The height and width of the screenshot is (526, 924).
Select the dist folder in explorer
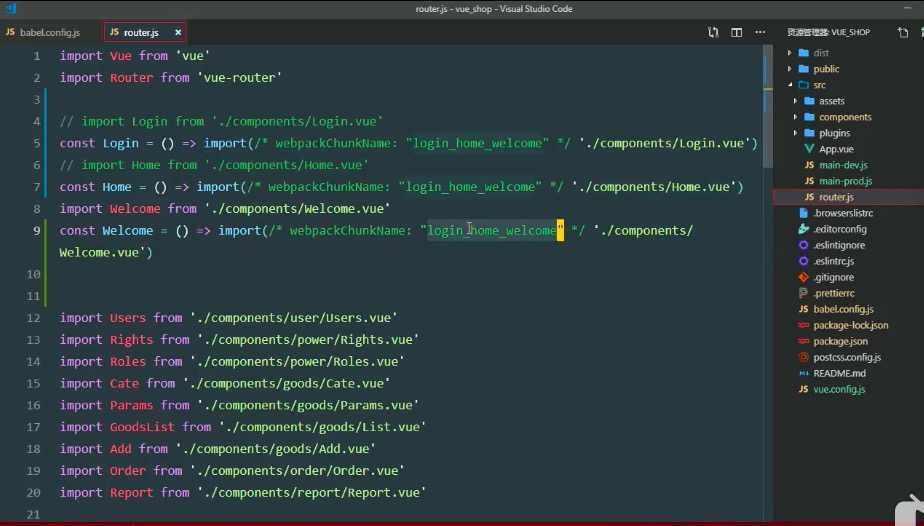[821, 53]
